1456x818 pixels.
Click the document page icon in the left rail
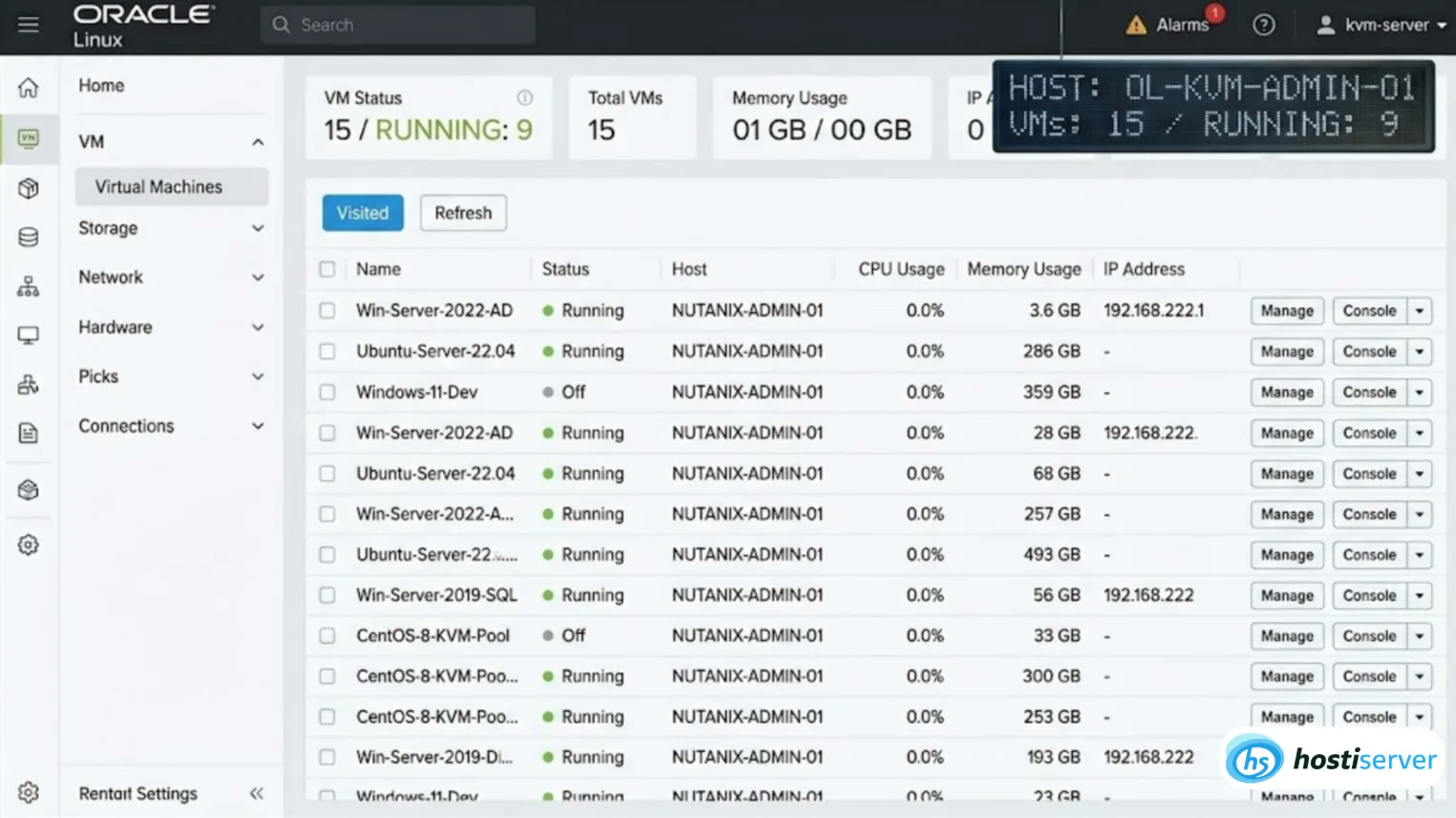coord(29,434)
